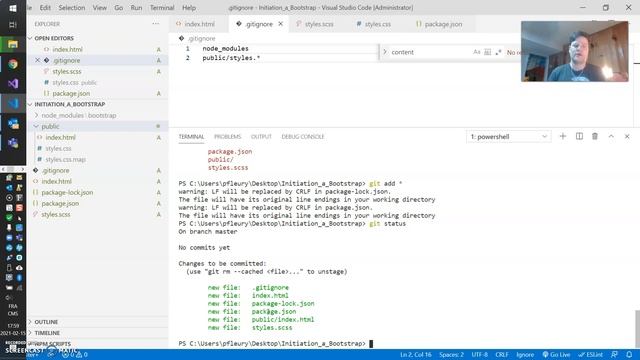Maximize the terminal panel with up chevron
This screenshot has height=360, width=640.
(x=611, y=136)
